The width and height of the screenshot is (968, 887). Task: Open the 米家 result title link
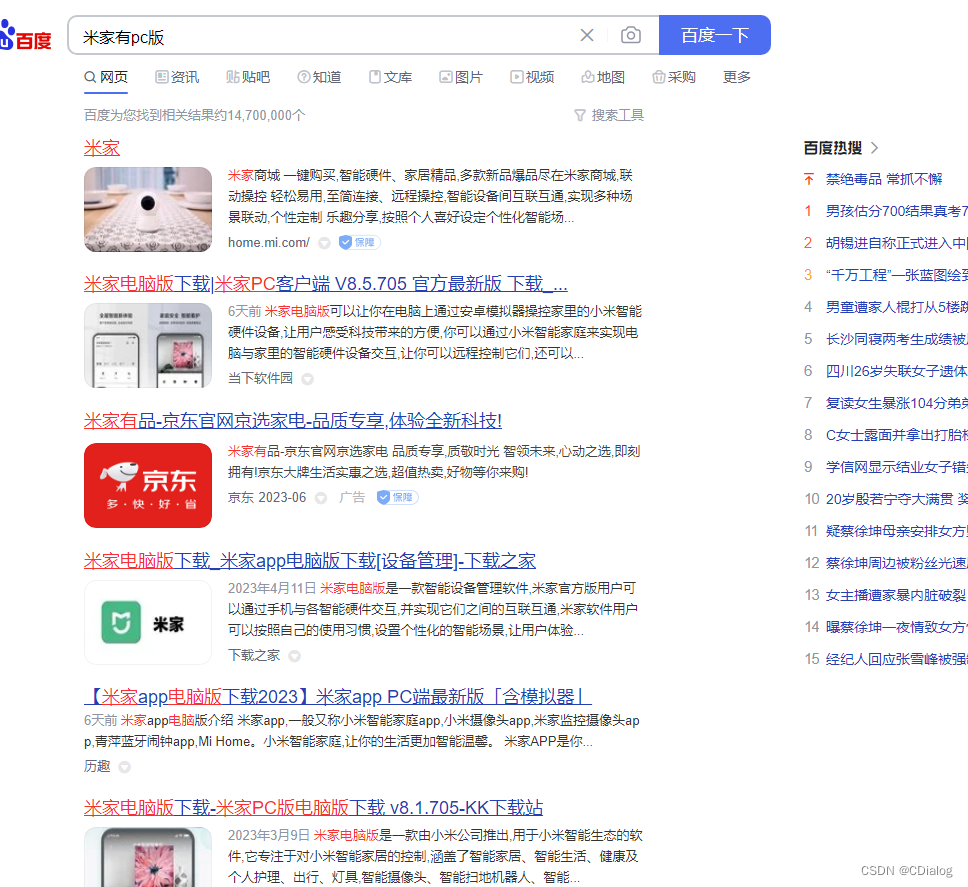point(102,148)
